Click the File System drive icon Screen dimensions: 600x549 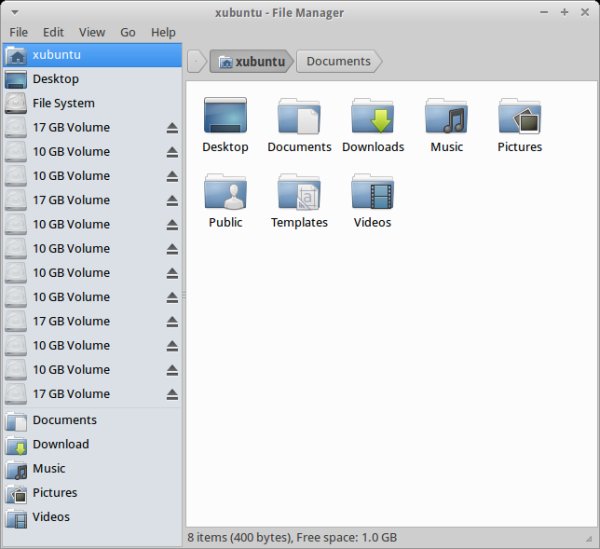(16, 103)
